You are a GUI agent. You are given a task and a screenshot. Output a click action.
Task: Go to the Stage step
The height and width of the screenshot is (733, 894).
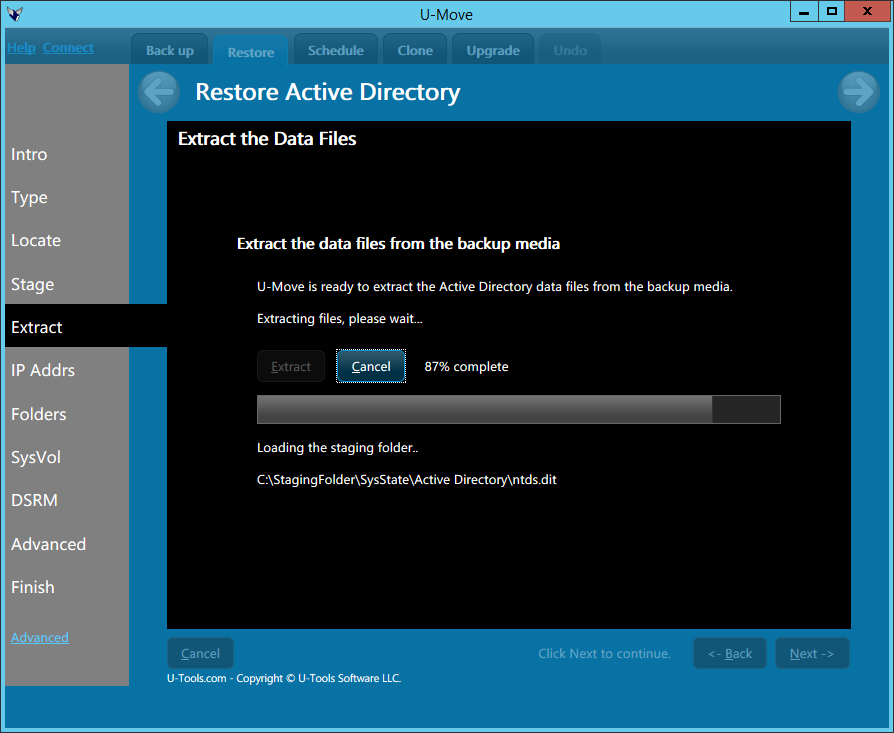(x=32, y=284)
